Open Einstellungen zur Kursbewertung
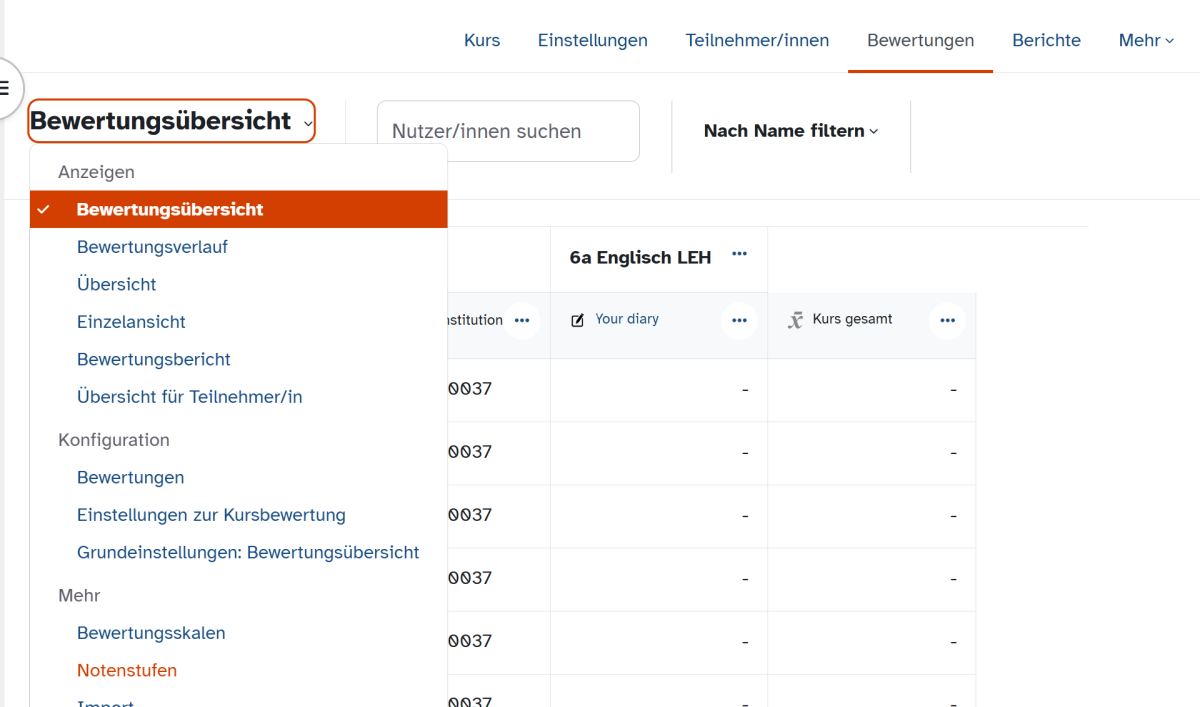Screen dimensions: 1200x707 pyautogui.click(x=211, y=515)
